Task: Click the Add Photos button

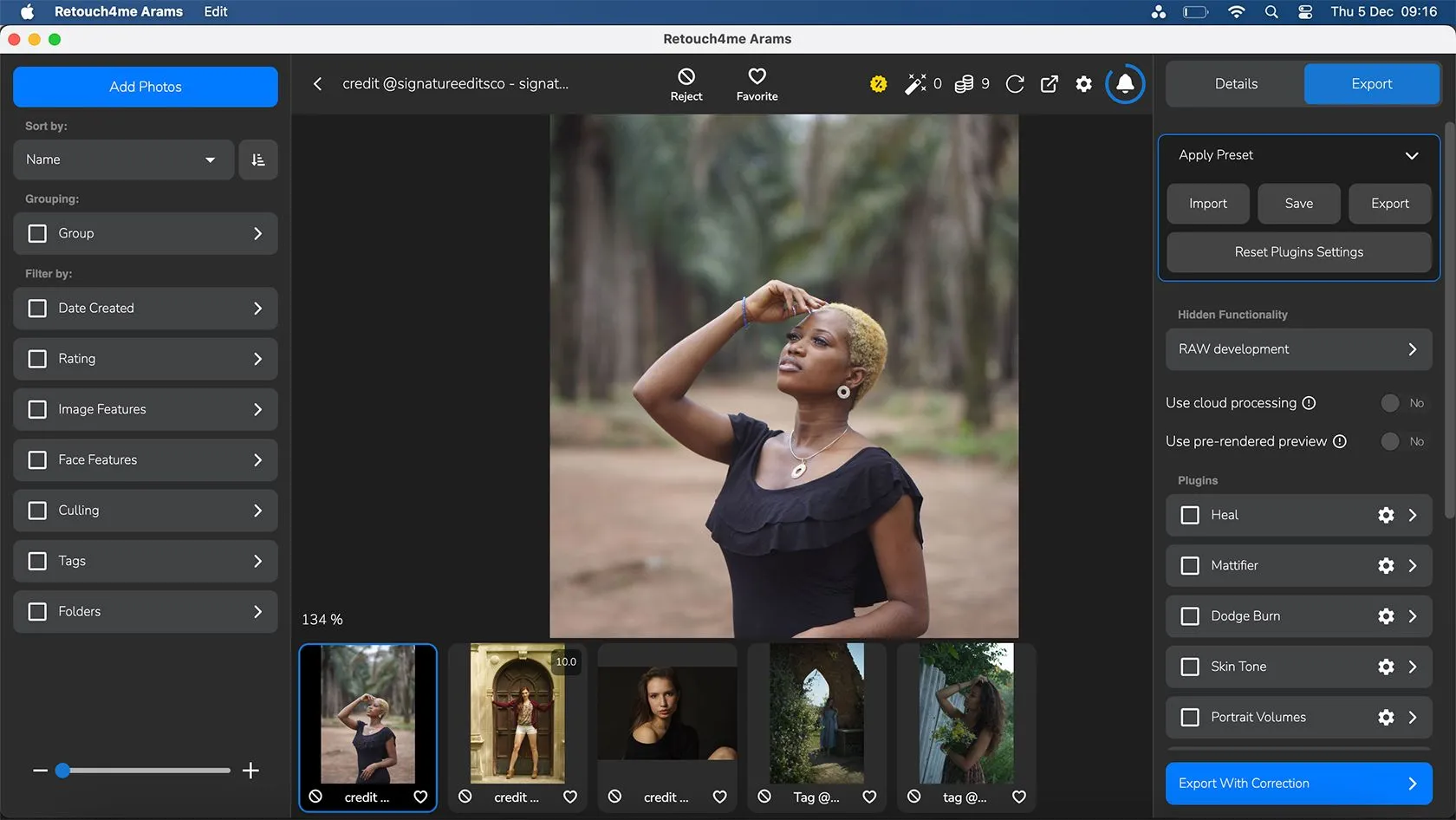Action: [146, 87]
